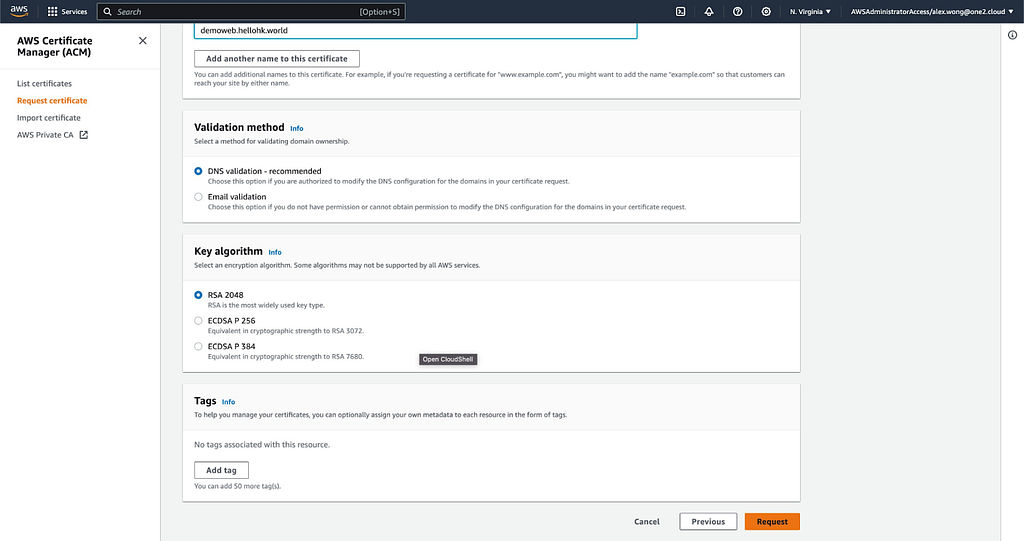1024x541 pixels.
Task: Click the search magnifier icon
Action: pyautogui.click(x=108, y=12)
